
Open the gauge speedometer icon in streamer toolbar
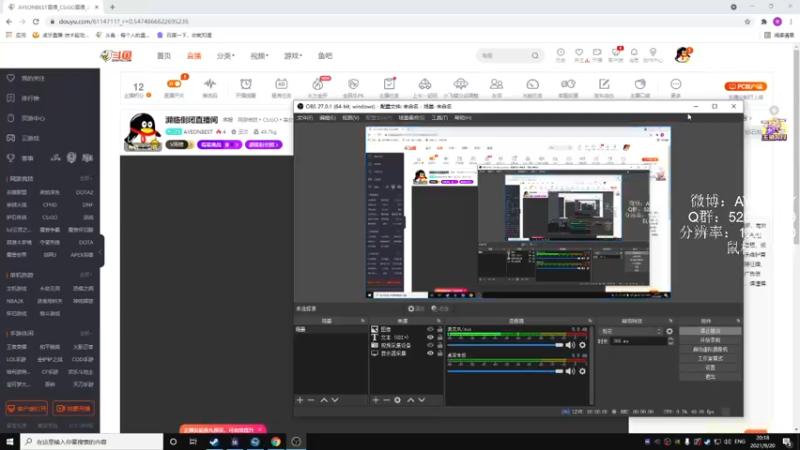tap(532, 84)
